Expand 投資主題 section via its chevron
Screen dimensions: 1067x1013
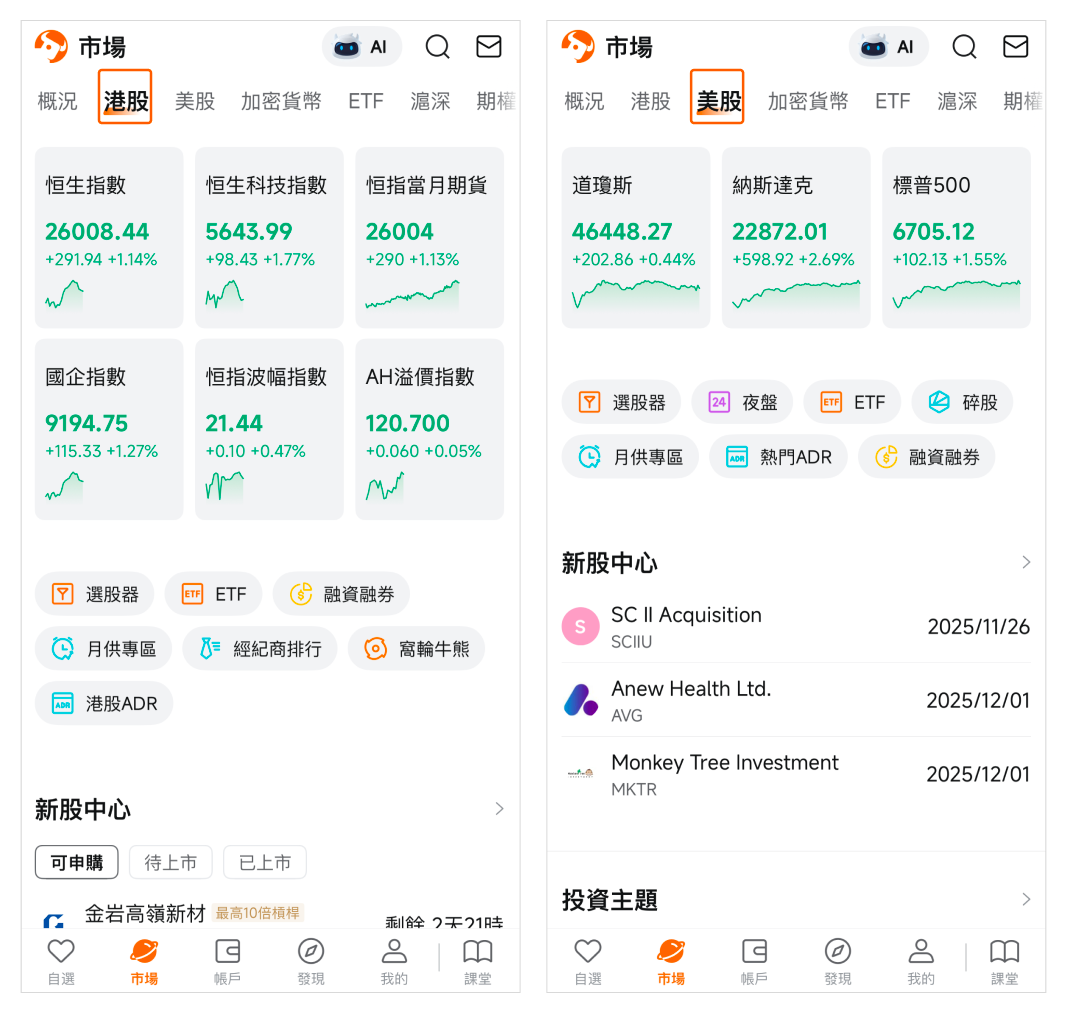click(x=1026, y=899)
